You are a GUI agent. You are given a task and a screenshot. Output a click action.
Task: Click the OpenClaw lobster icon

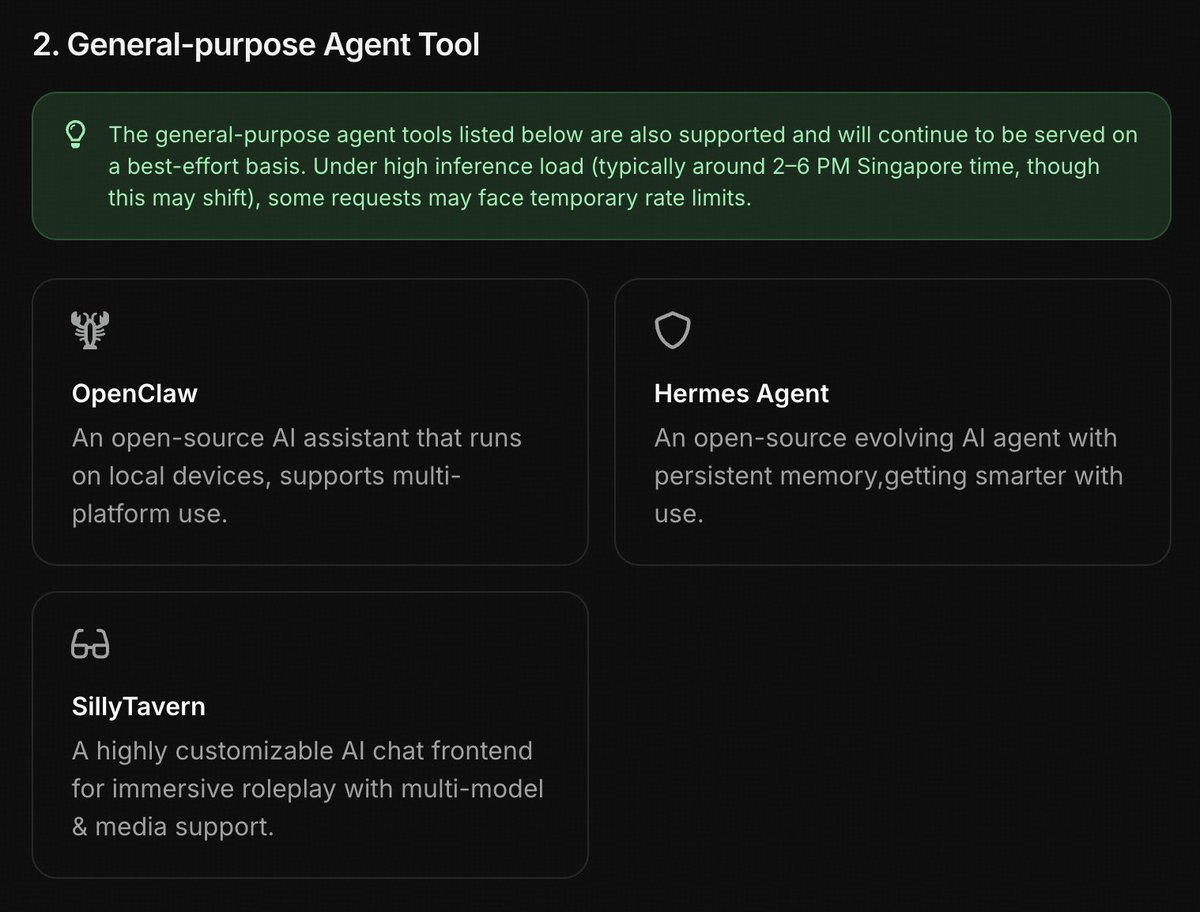[x=91, y=331]
